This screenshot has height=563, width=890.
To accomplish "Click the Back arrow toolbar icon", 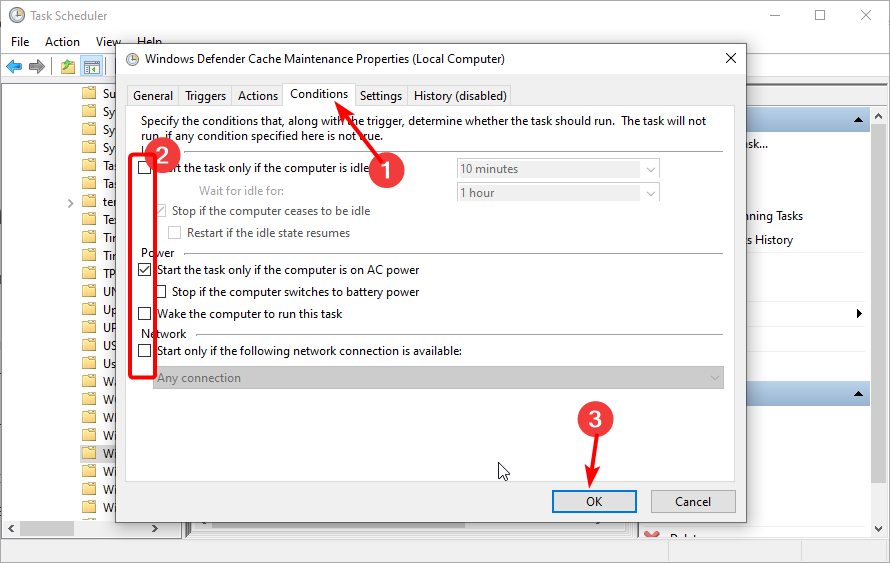I will (x=14, y=67).
